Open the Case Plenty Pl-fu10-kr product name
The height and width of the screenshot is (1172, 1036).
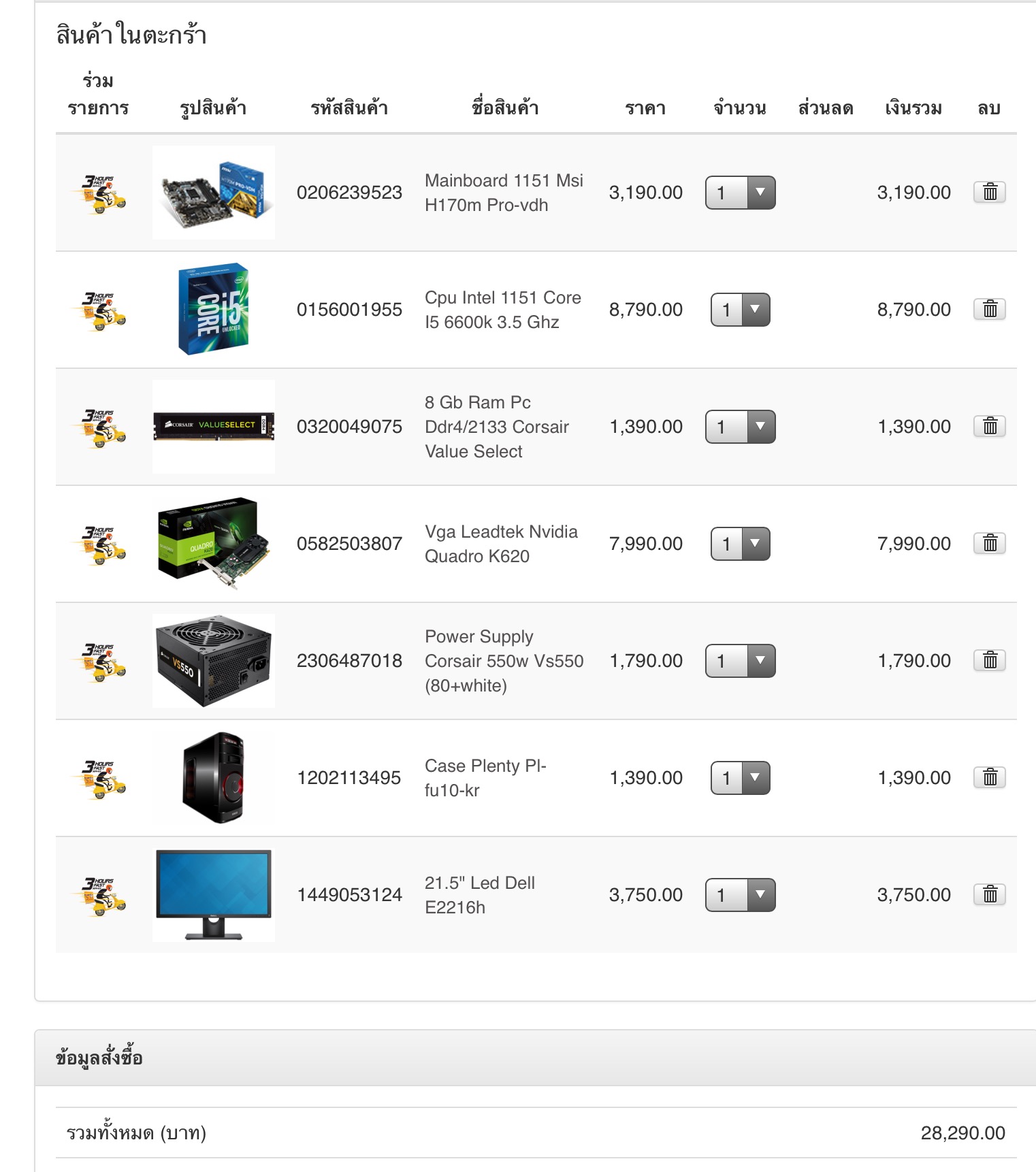tap(485, 778)
